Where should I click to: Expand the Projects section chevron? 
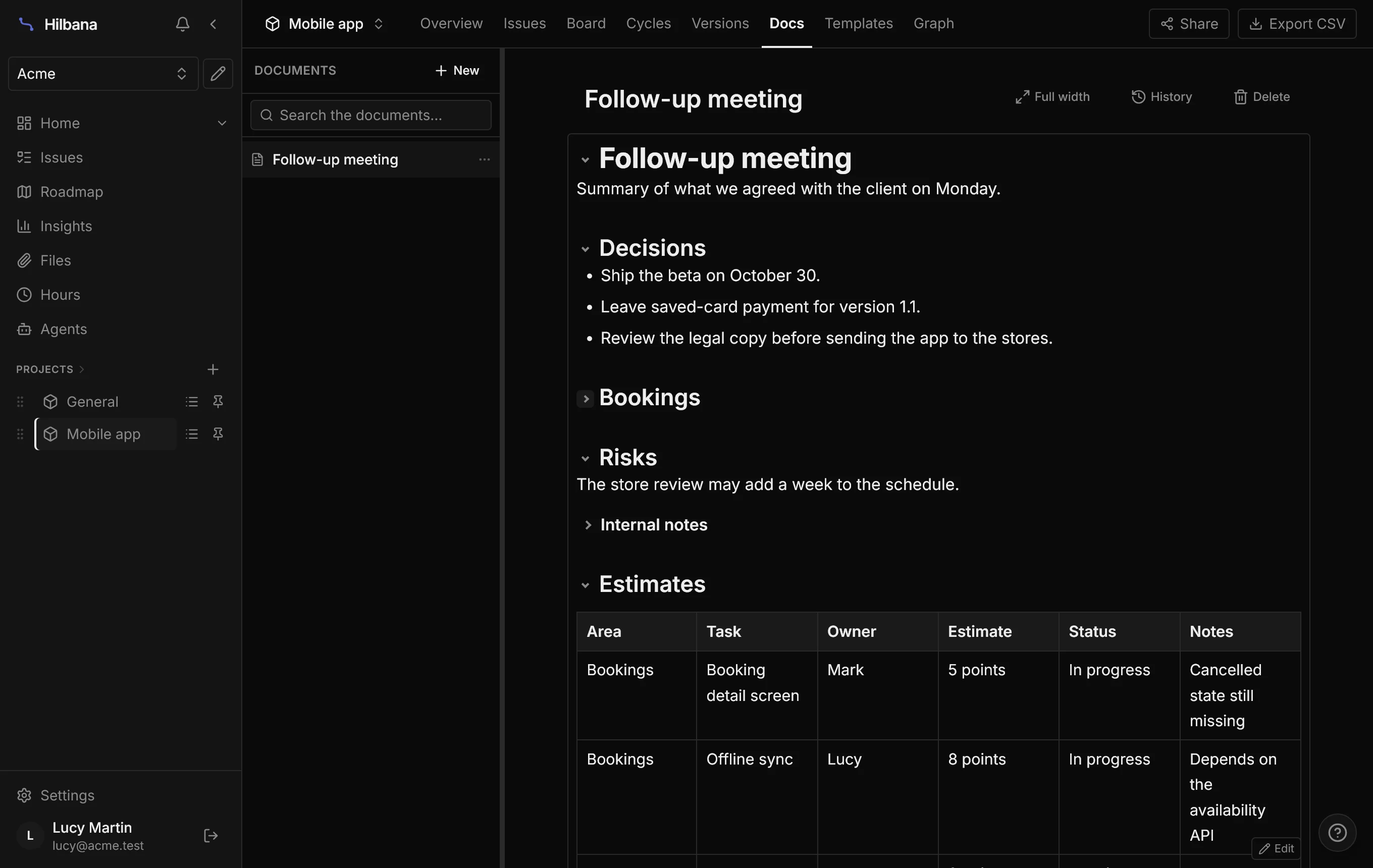pos(82,369)
